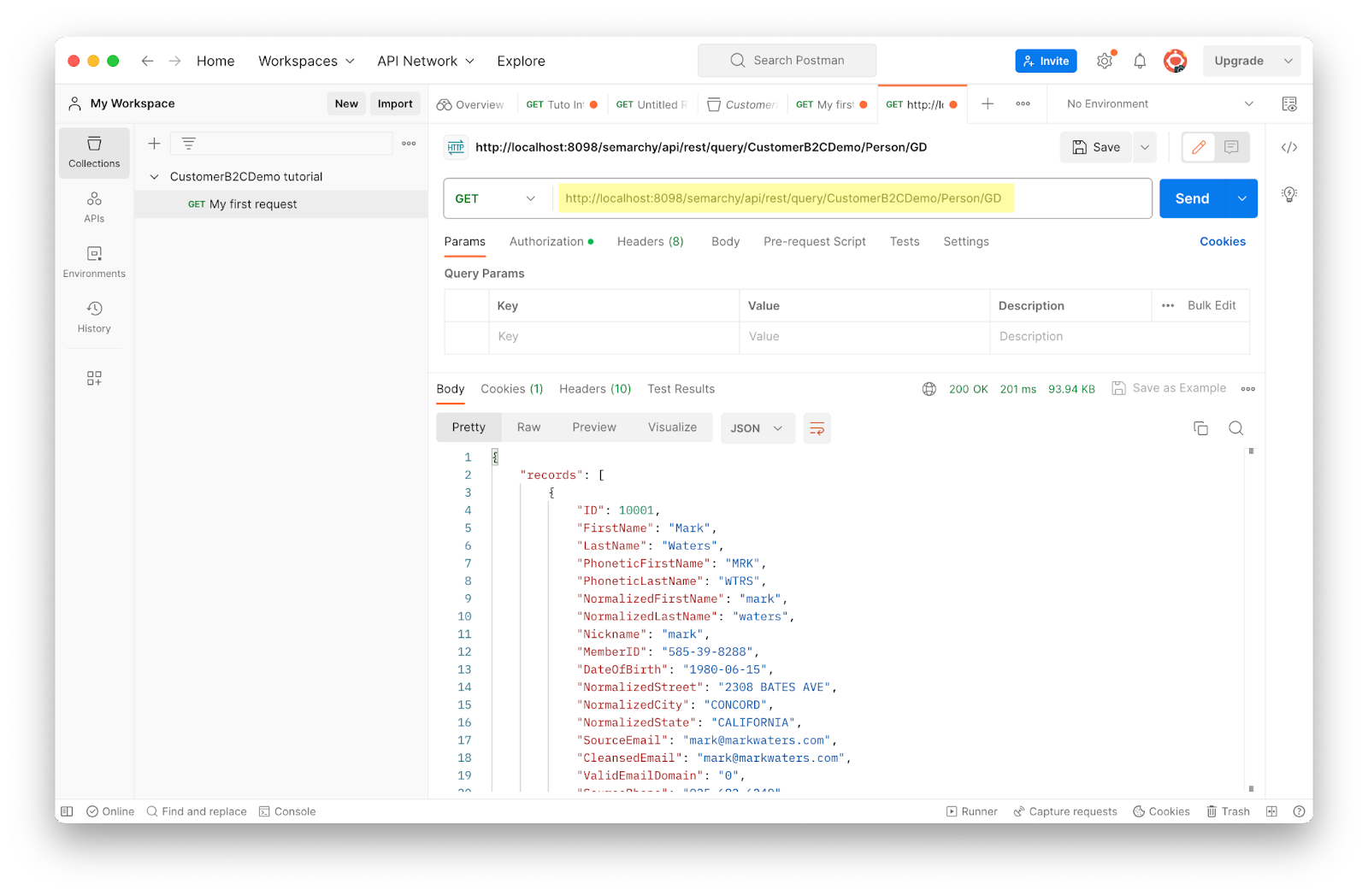This screenshot has height=896, width=1368.
Task: Toggle the comments mode button
Action: 1231,148
